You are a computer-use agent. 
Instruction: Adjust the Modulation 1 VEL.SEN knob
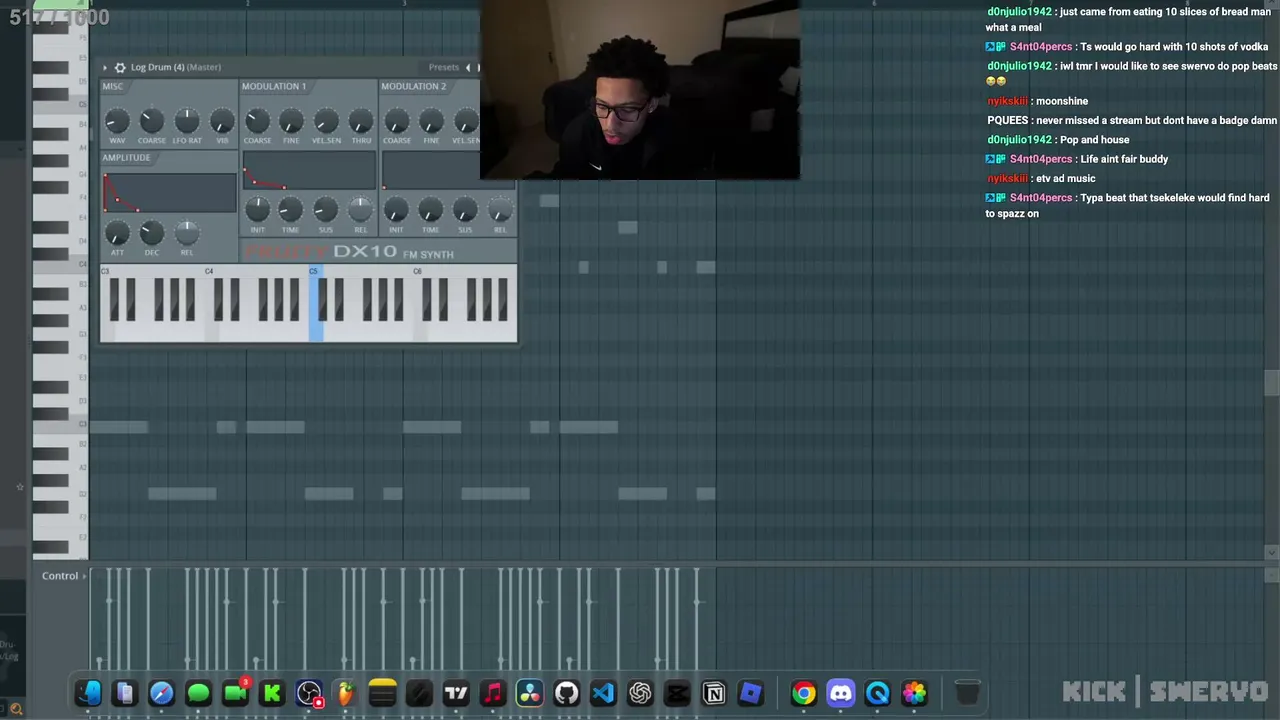pyautogui.click(x=326, y=121)
